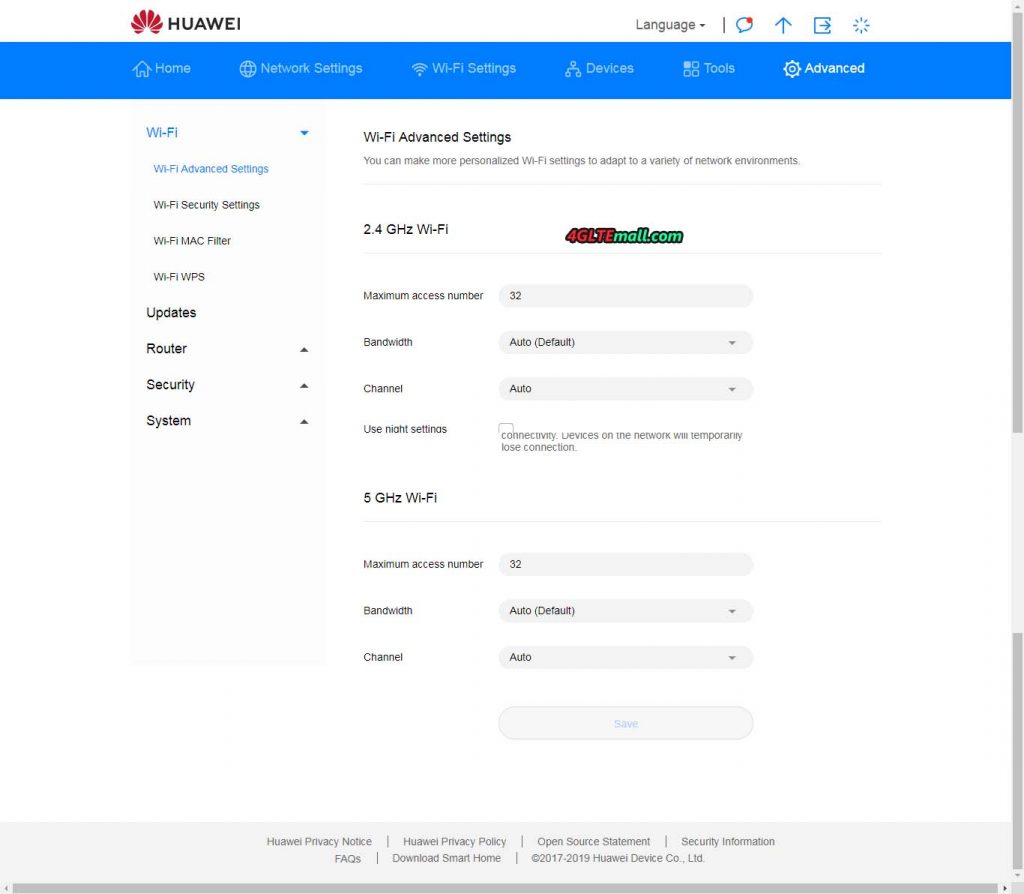The height and width of the screenshot is (894, 1024).
Task: Click the Network Settings globe icon
Action: 246,68
